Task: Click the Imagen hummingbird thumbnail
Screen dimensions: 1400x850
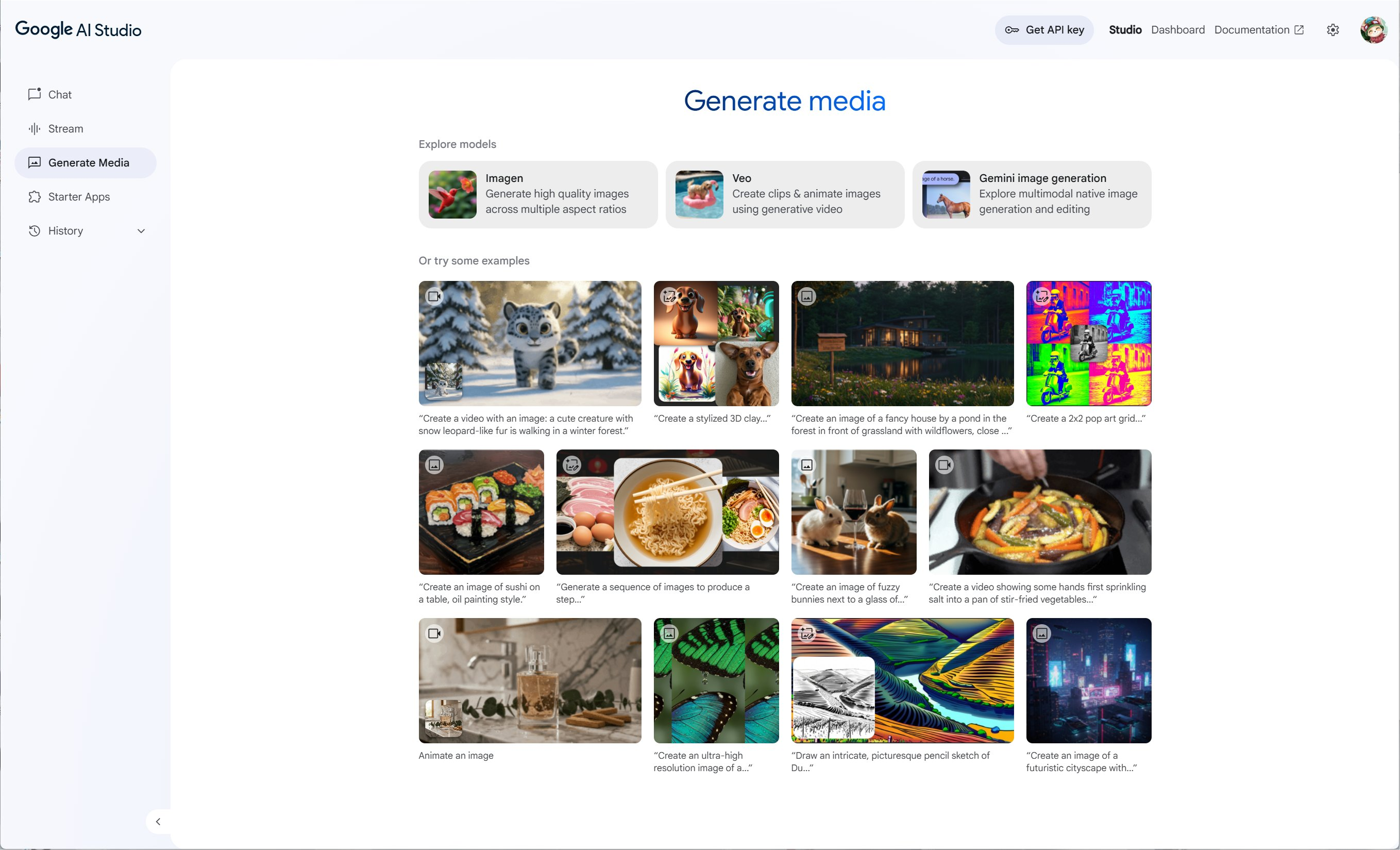Action: point(452,194)
